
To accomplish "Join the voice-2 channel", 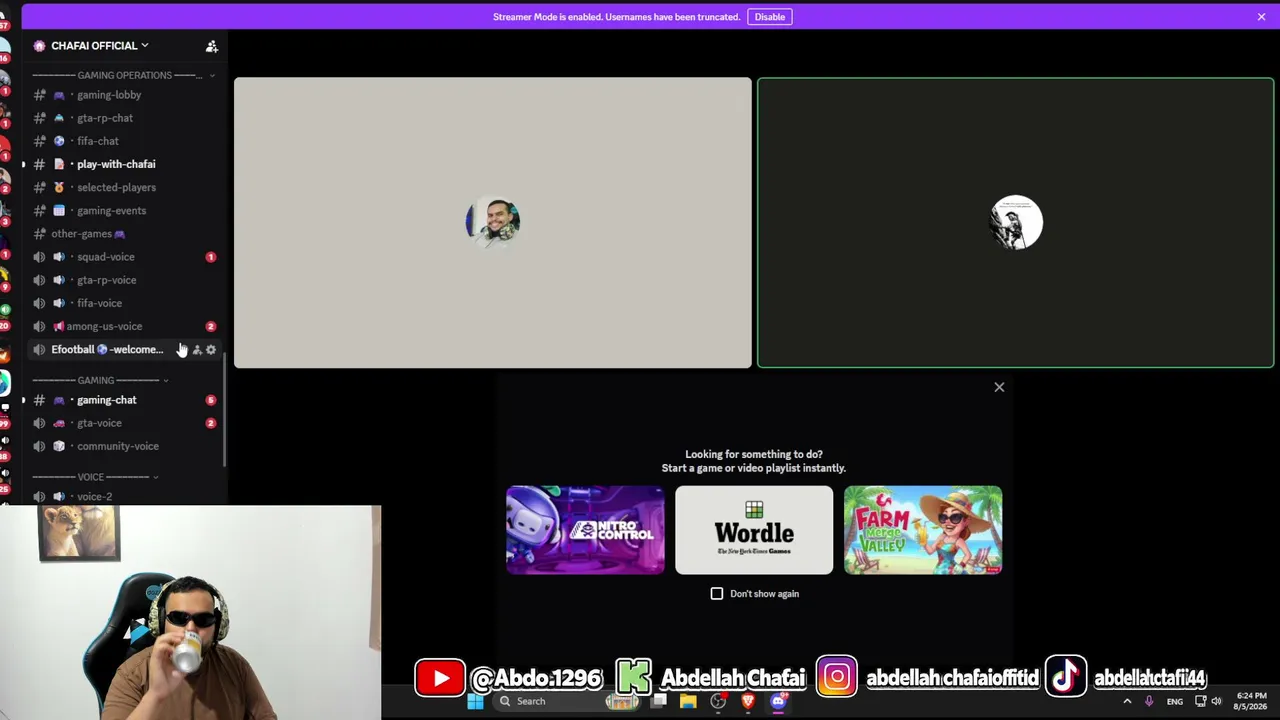I will pos(125,496).
